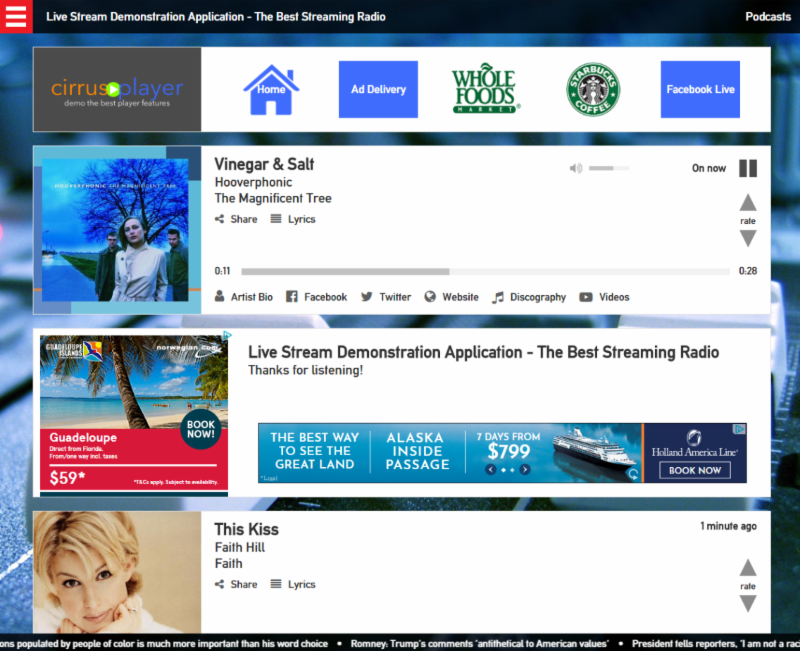800x651 pixels.
Task: Click the Faith Hill album cover
Action: tap(117, 572)
